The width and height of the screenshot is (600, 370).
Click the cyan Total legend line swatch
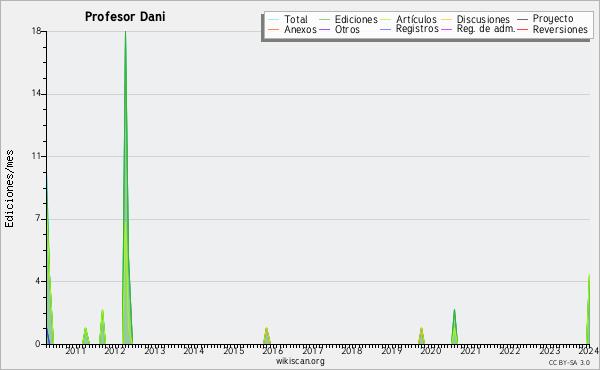click(274, 19)
